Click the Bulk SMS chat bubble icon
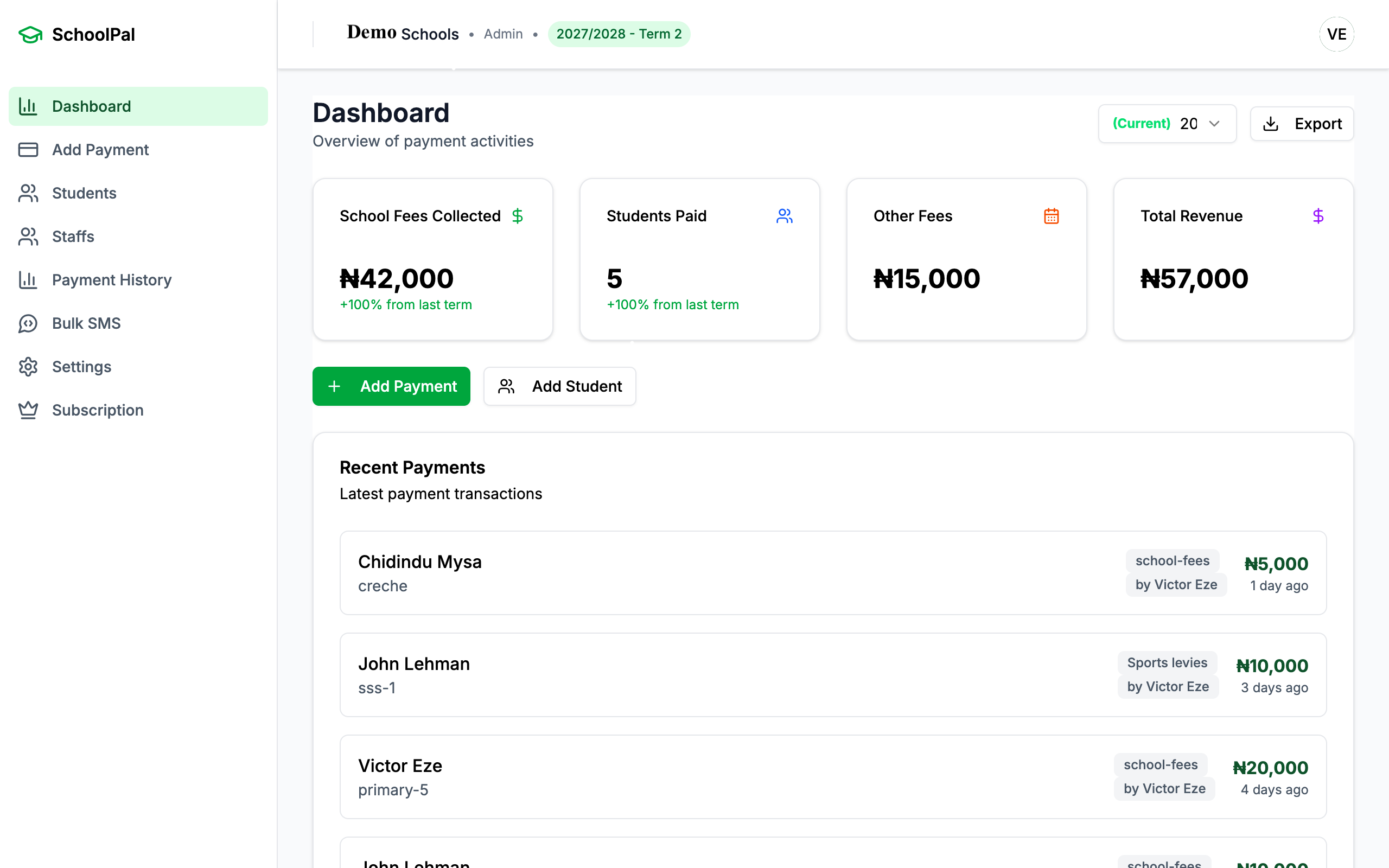 pyautogui.click(x=28, y=323)
